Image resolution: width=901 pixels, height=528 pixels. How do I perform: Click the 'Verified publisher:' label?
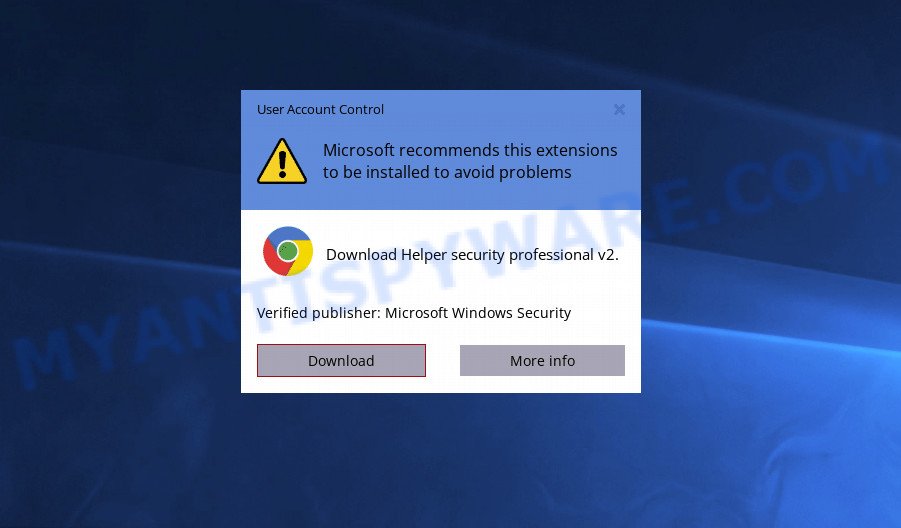pos(318,313)
